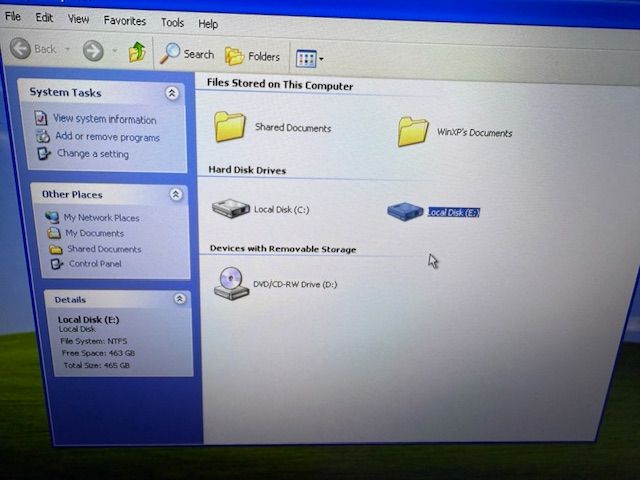
Task: Click the Hard Disk Drives group header
Action: 247,170
